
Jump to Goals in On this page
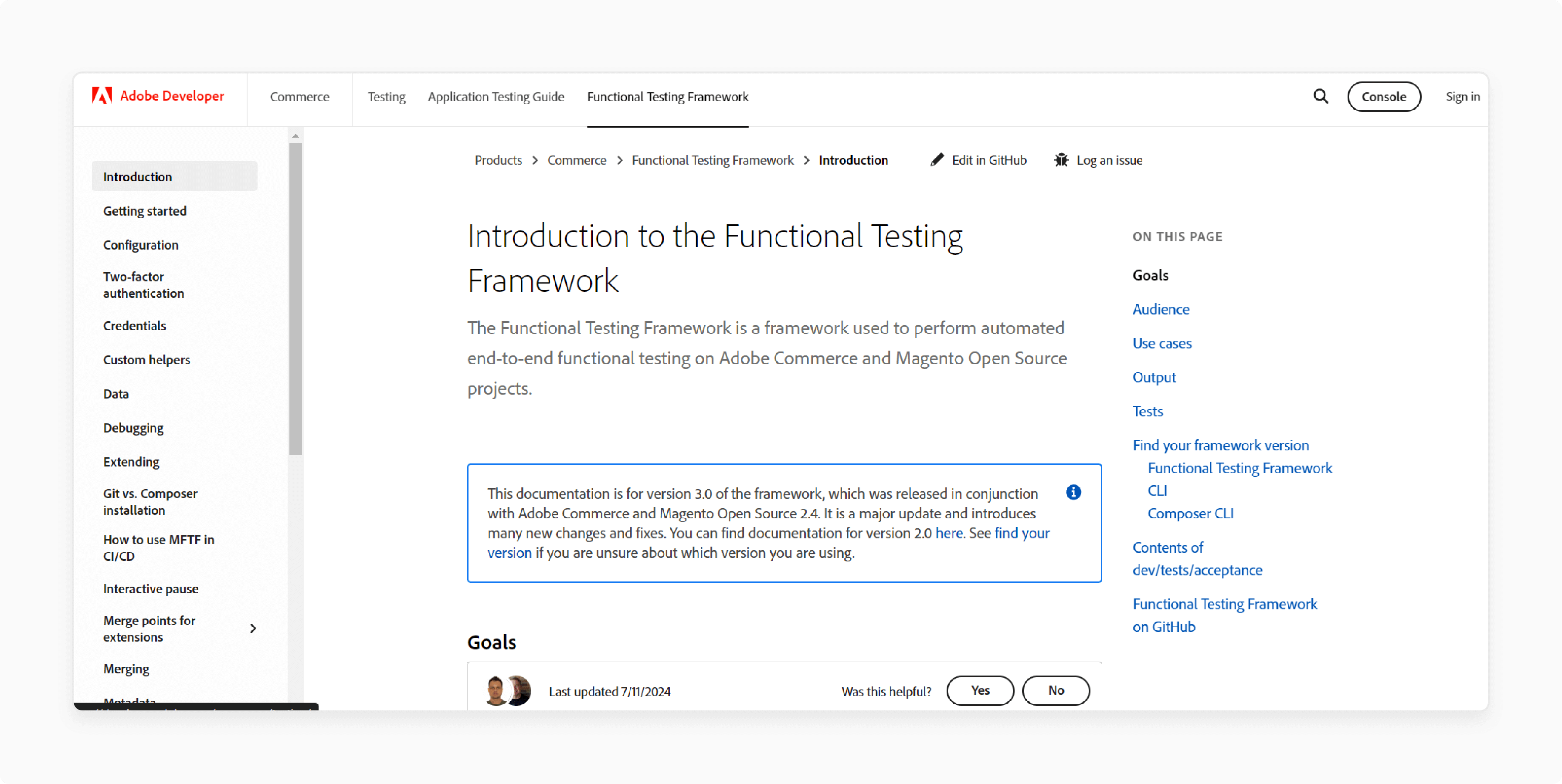[1150, 275]
